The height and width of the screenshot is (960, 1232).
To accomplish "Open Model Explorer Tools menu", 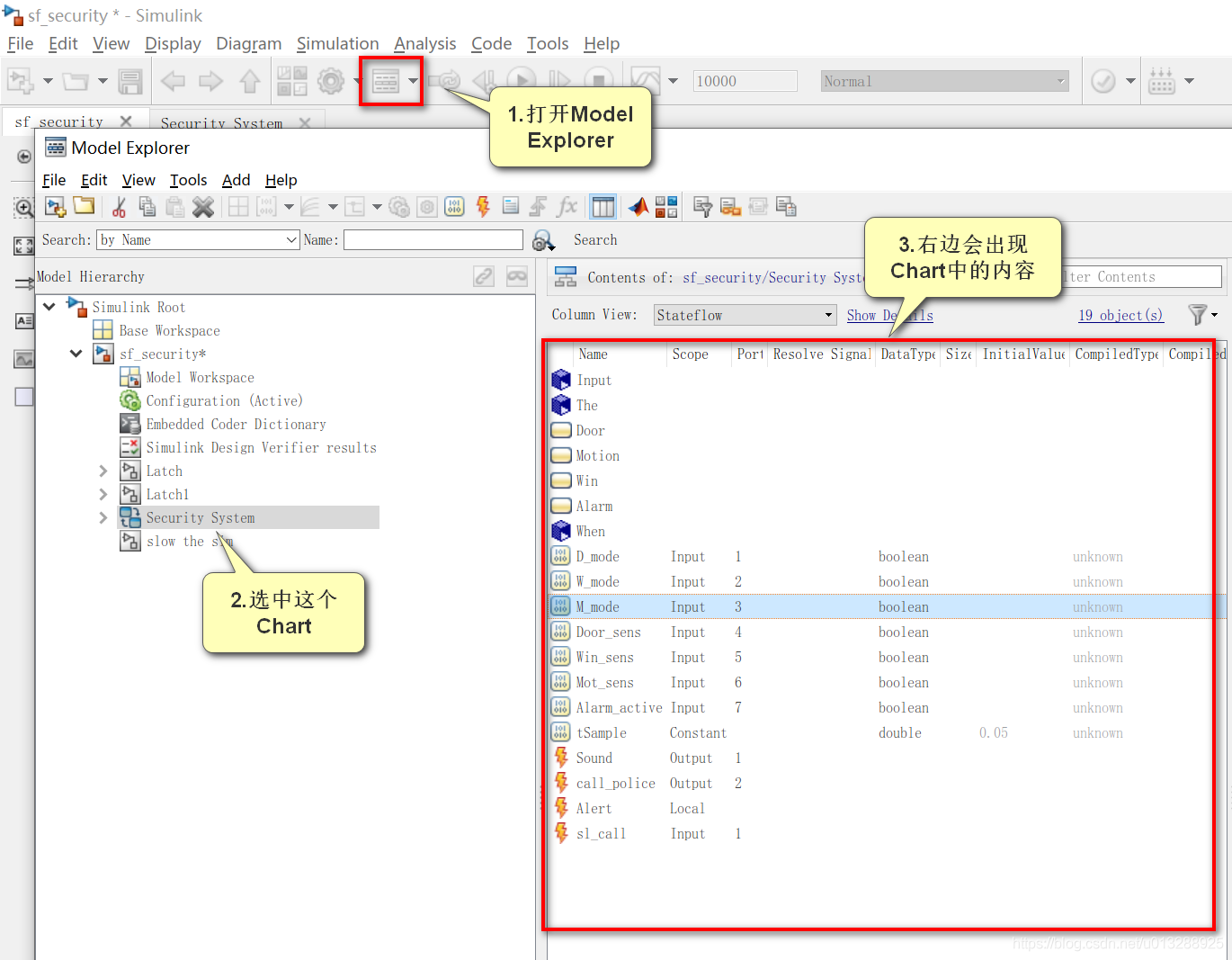I will tap(189, 180).
